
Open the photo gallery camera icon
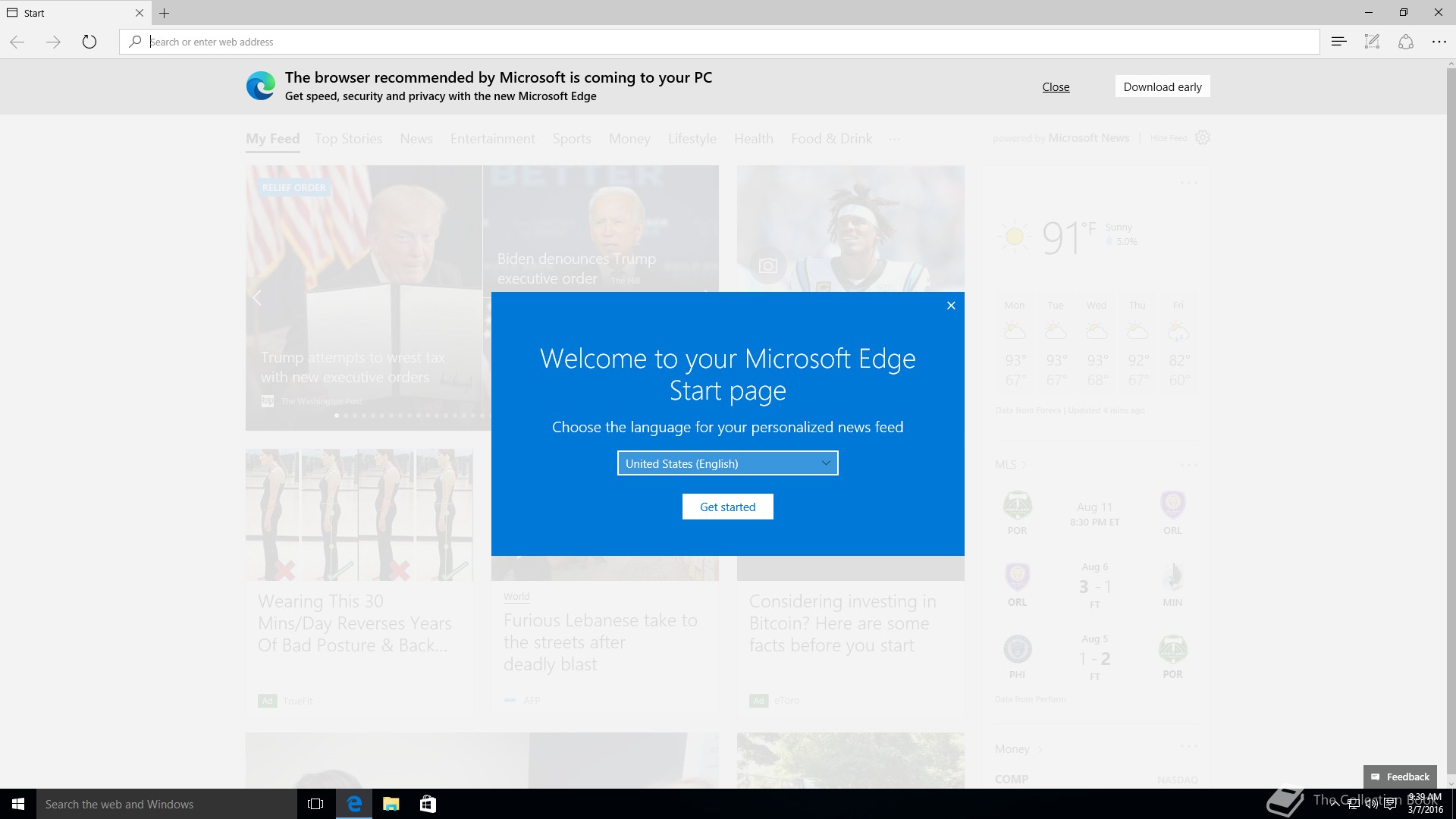[768, 266]
